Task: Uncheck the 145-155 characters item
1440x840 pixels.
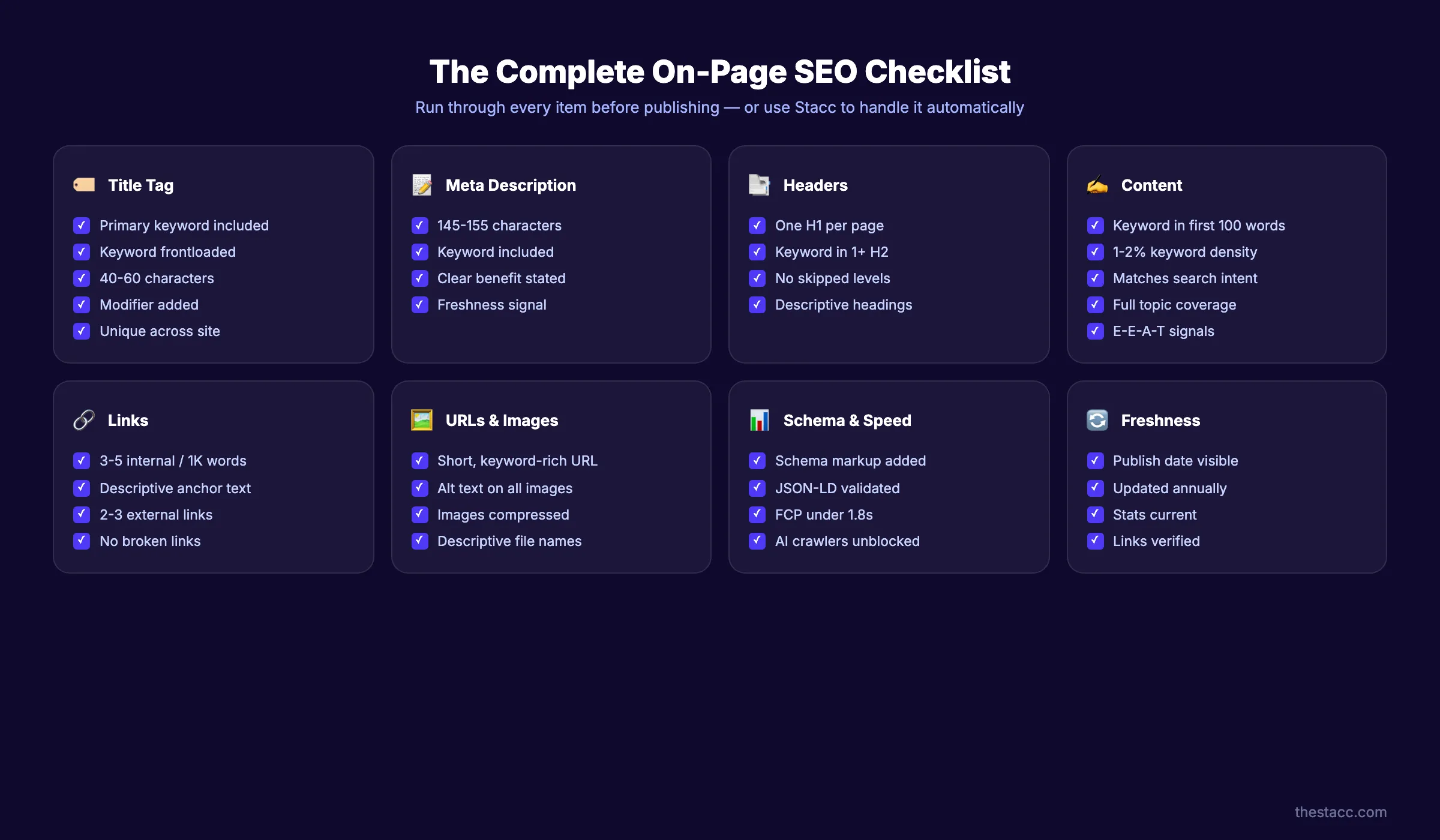Action: pyautogui.click(x=419, y=226)
